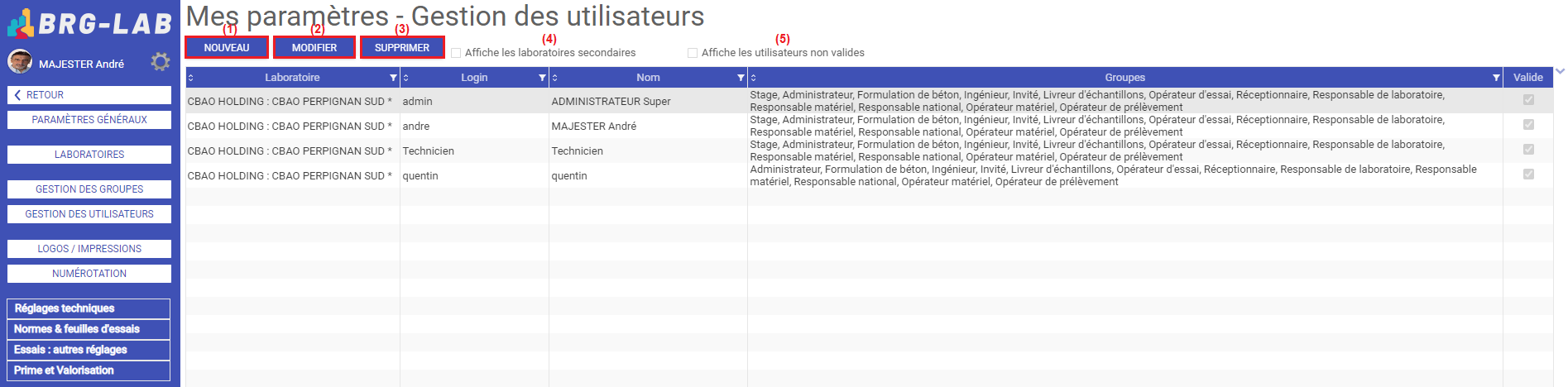This screenshot has width=1568, height=387.
Task: Click the sort arrows in the Login header
Action: pos(406,78)
